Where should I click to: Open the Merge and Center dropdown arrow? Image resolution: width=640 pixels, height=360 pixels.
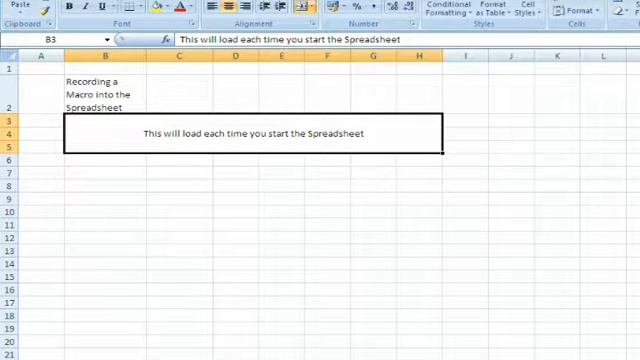(313, 6)
